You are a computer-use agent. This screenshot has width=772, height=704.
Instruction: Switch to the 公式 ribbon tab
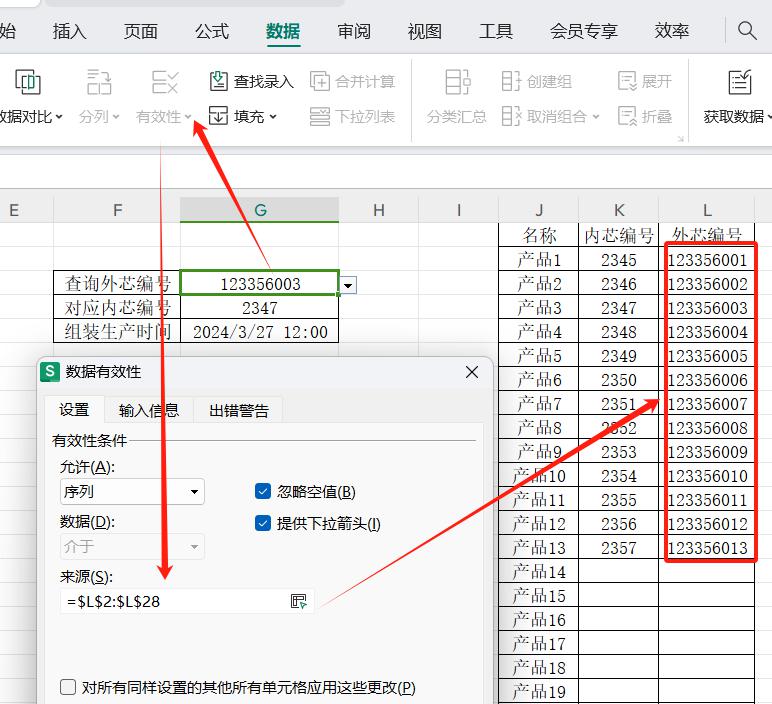pos(212,32)
